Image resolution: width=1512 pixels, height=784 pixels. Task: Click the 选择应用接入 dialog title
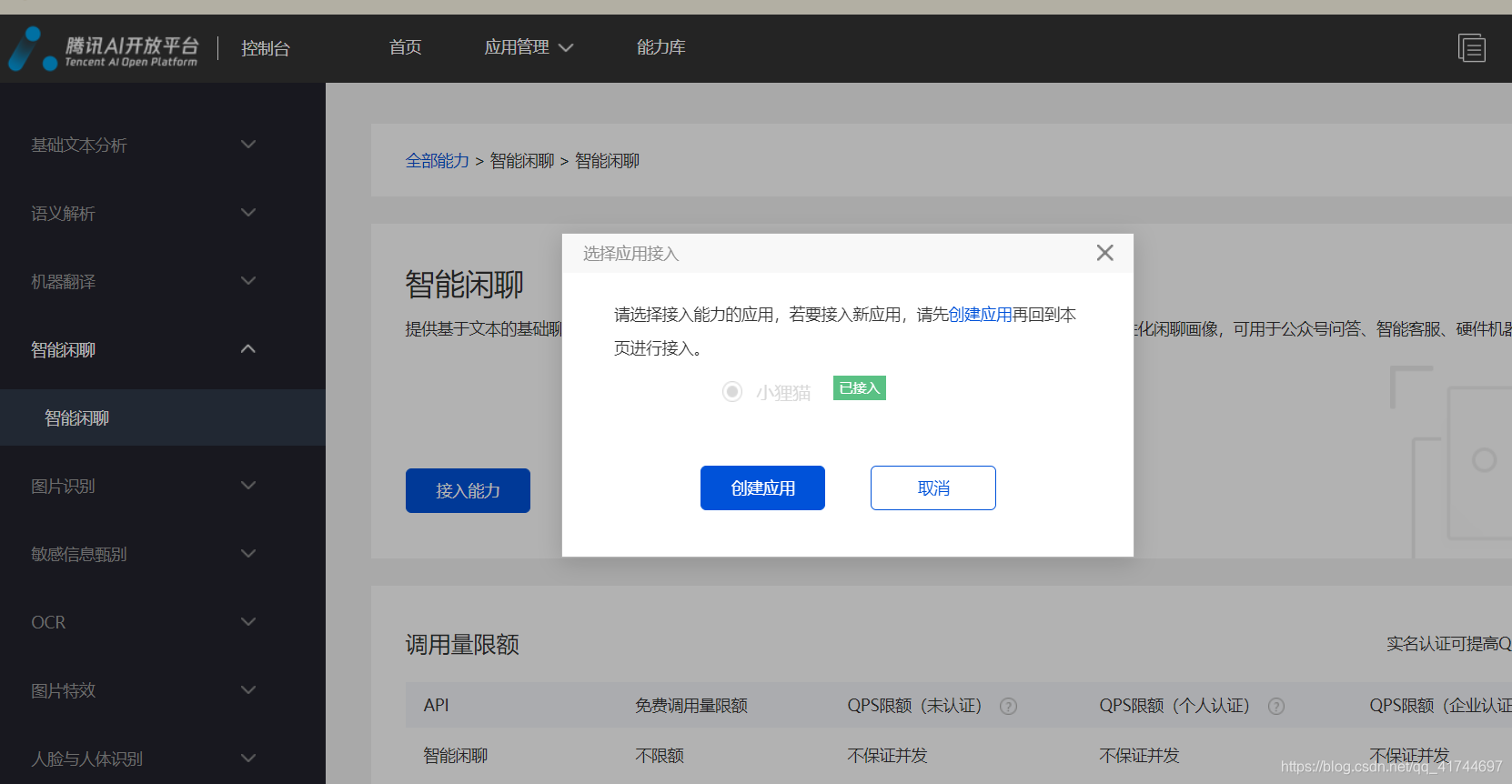click(630, 254)
